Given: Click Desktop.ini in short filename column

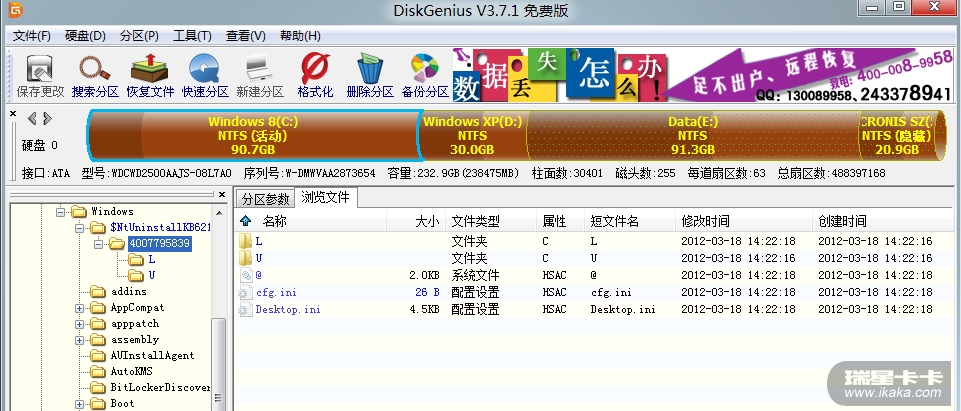Looking at the screenshot, I should point(623,309).
